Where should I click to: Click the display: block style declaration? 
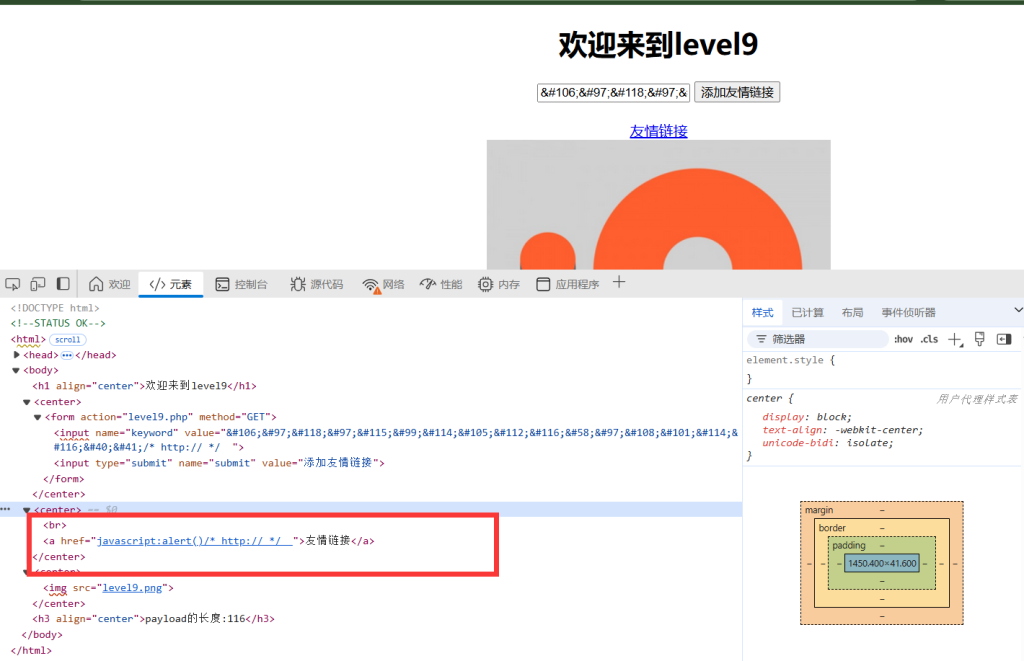(x=807, y=417)
